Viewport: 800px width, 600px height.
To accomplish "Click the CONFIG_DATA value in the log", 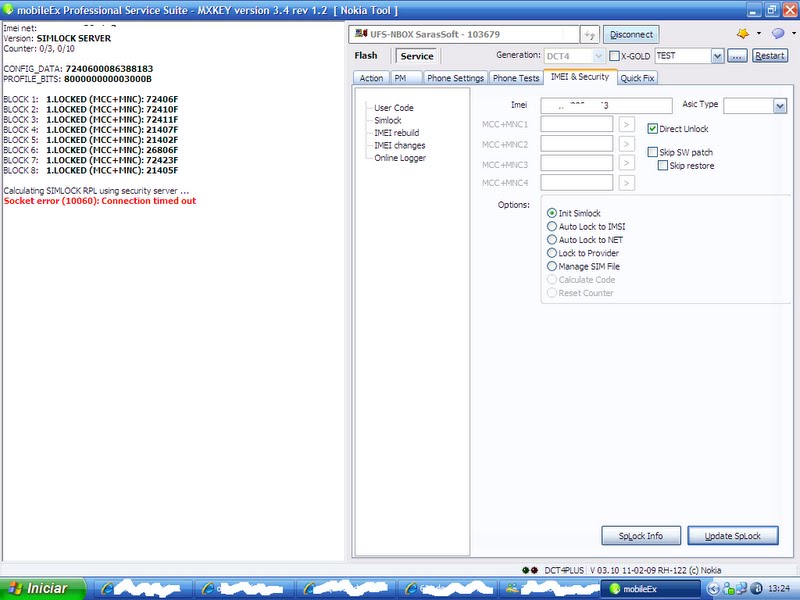I will click(109, 69).
